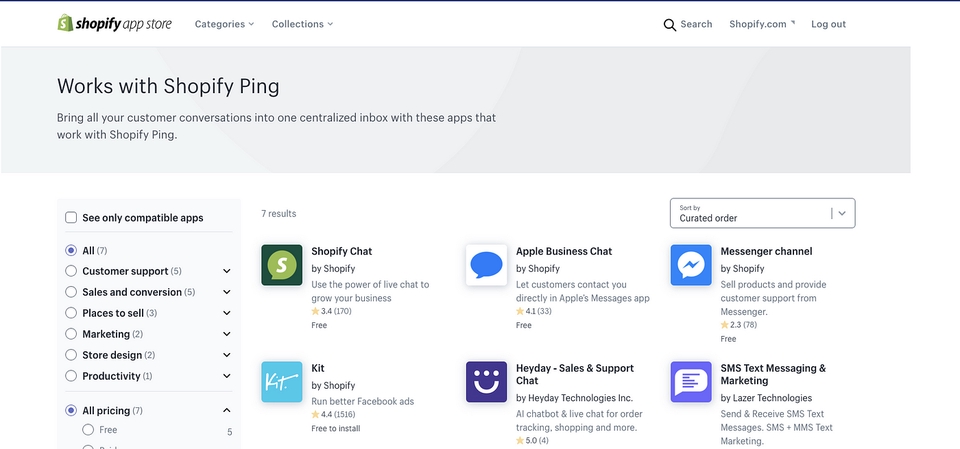Select the Marketing category radio button
Screen dimensions: 960x449
pyautogui.click(x=71, y=334)
